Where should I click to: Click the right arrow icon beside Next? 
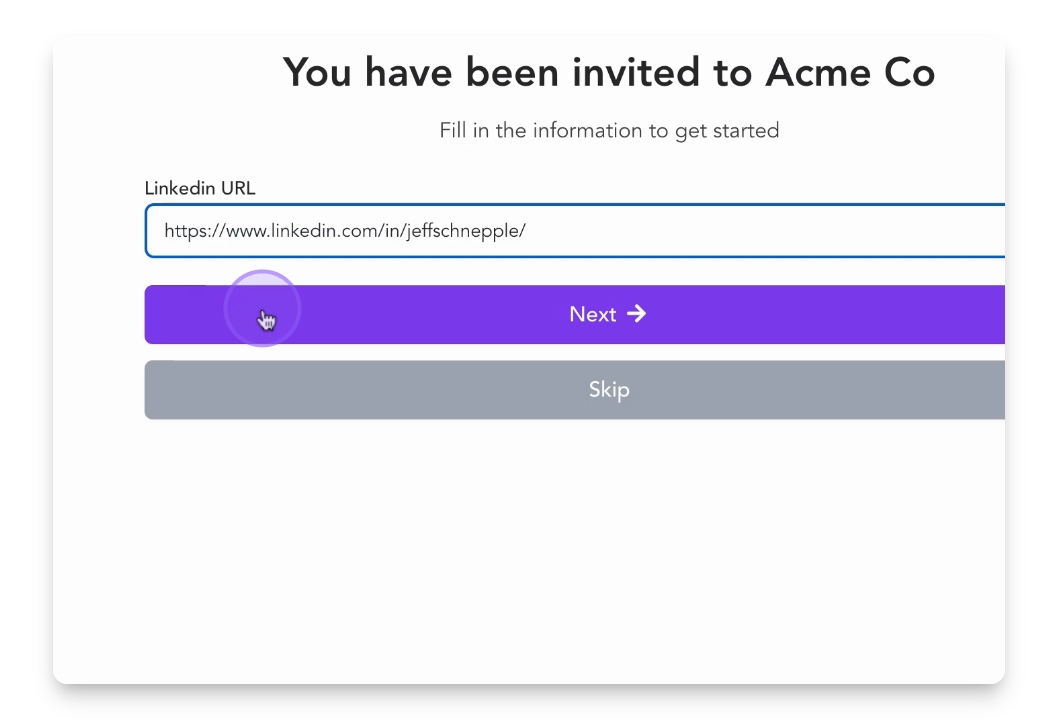pos(637,314)
